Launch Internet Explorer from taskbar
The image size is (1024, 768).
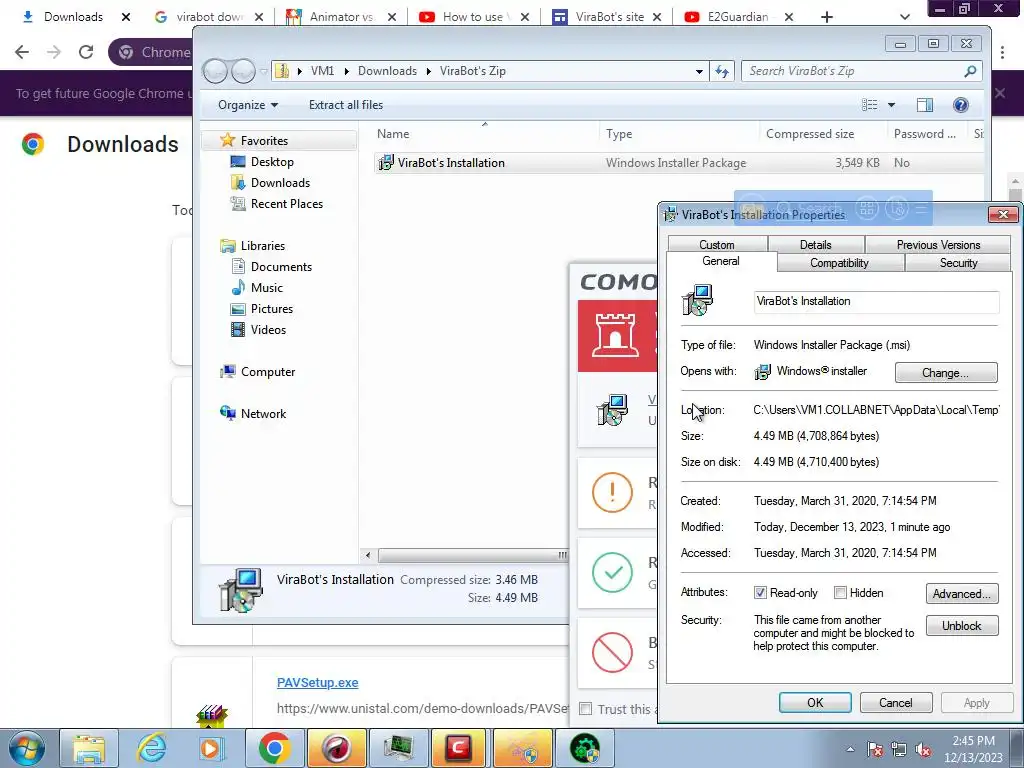pos(151,748)
